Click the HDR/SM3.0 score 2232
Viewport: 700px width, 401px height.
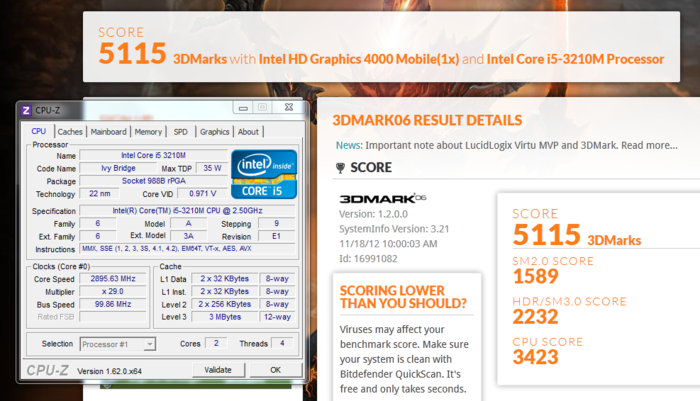535,317
